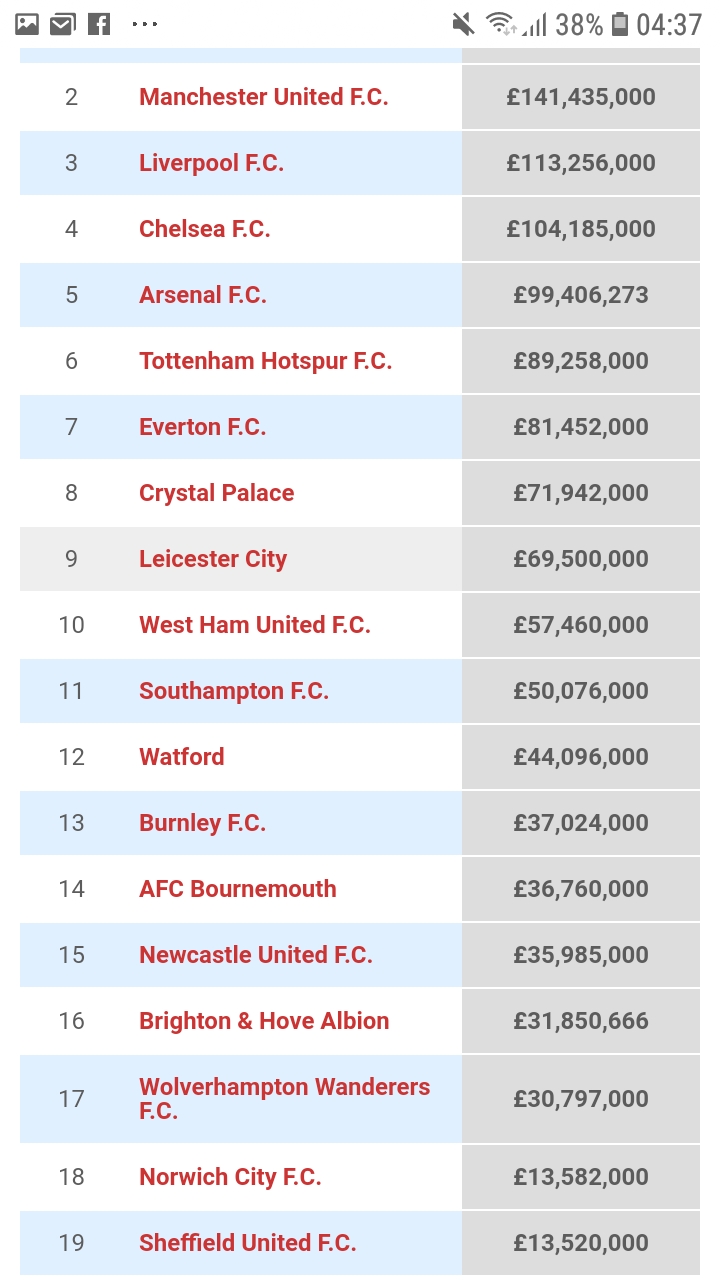720x1280 pixels.
Task: Tap the £141,435,000 value cell
Action: point(580,97)
